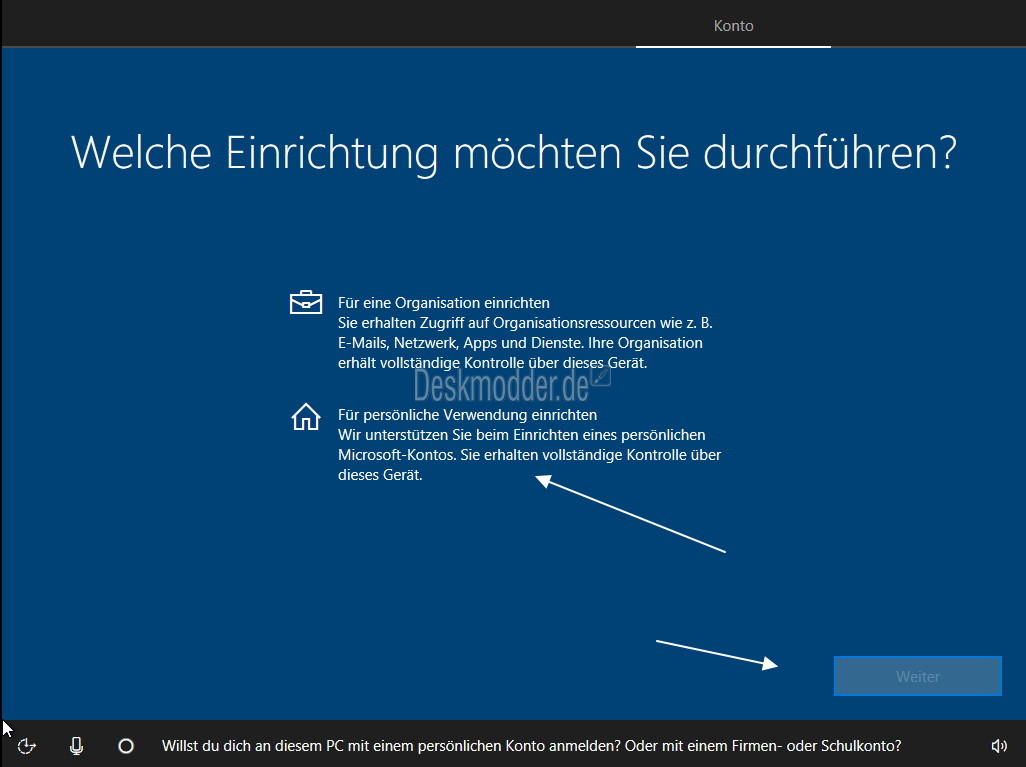Select the Konto tab
The width and height of the screenshot is (1026, 767).
pyautogui.click(x=734, y=26)
